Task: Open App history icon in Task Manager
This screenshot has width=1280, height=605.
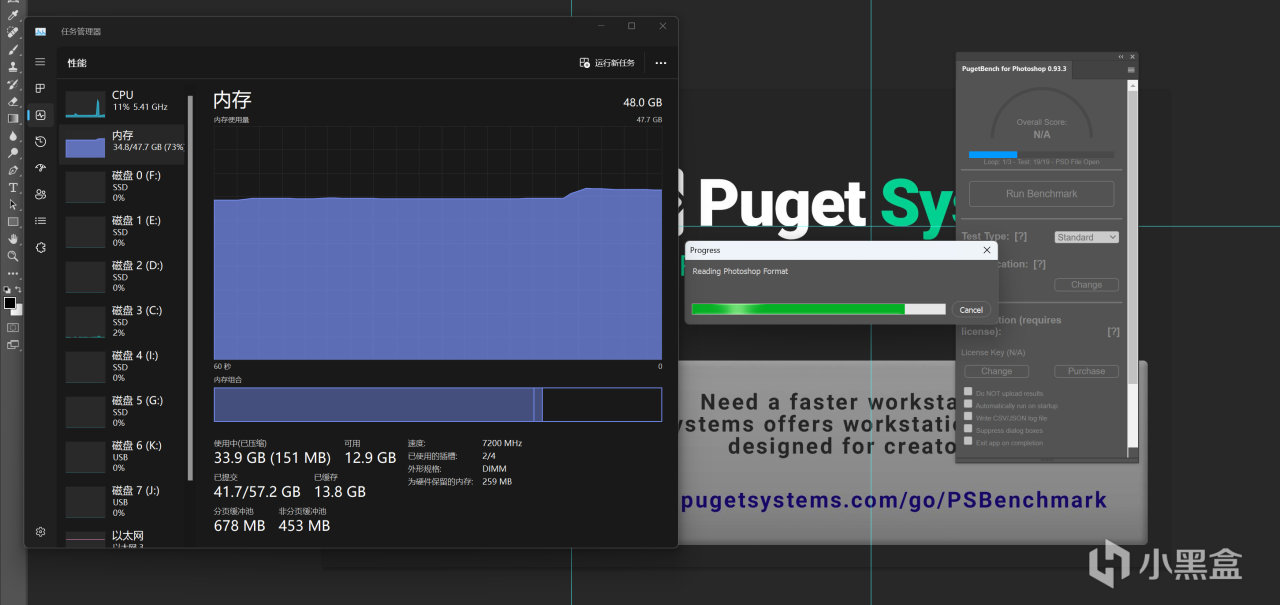Action: pyautogui.click(x=40, y=141)
